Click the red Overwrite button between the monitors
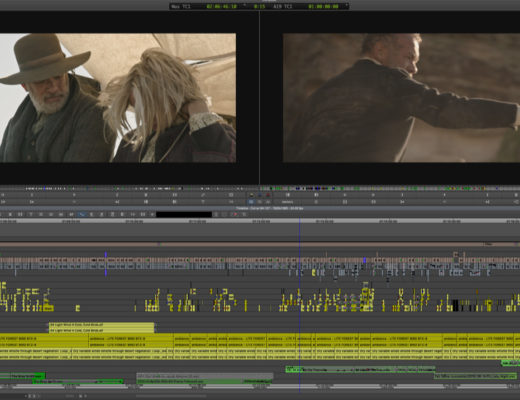 tap(268, 195)
